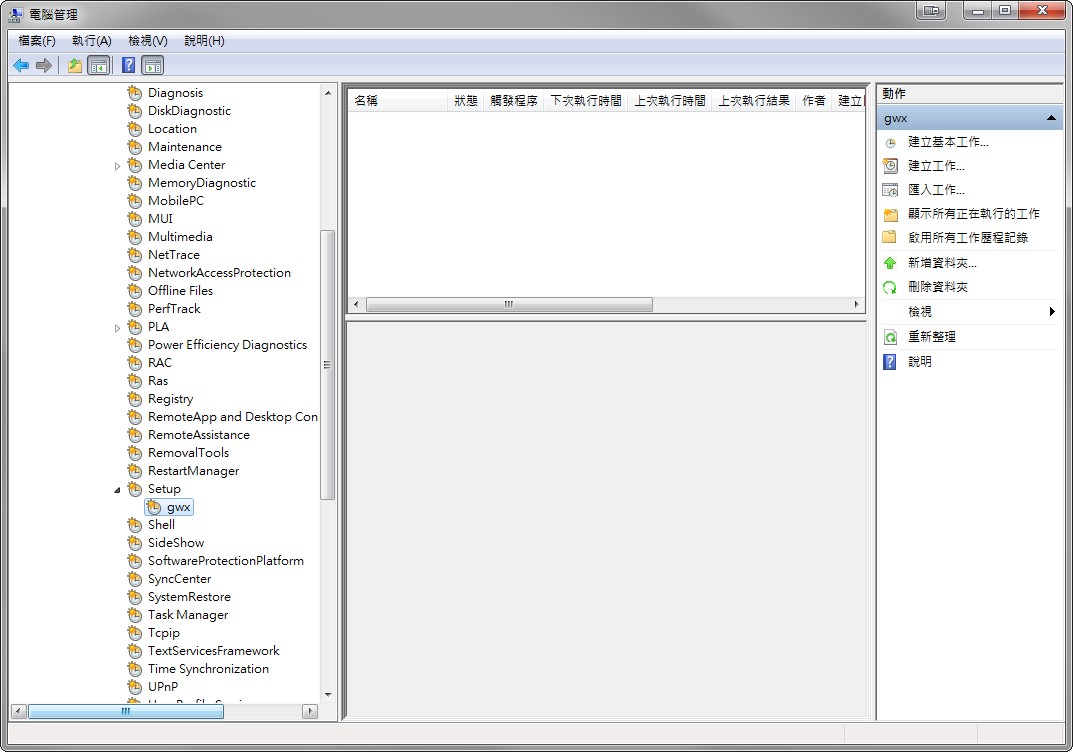Open the 執行(A) menu

click(x=92, y=41)
